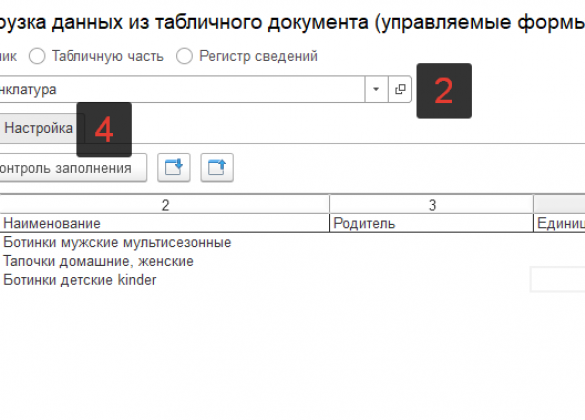Image resolution: width=585 pixels, height=420 pixels.
Task: Click the nomenclature type input field
Action: (x=182, y=89)
